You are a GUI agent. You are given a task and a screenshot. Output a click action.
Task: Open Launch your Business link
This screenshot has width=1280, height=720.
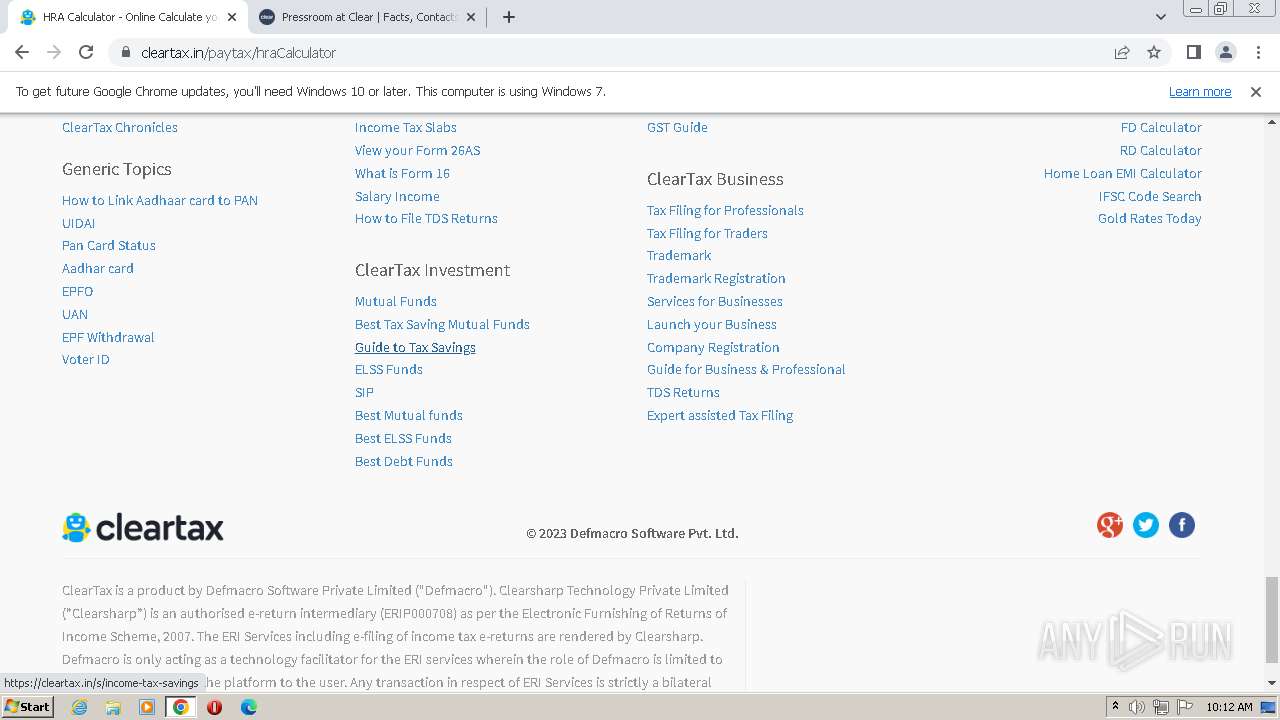(712, 324)
